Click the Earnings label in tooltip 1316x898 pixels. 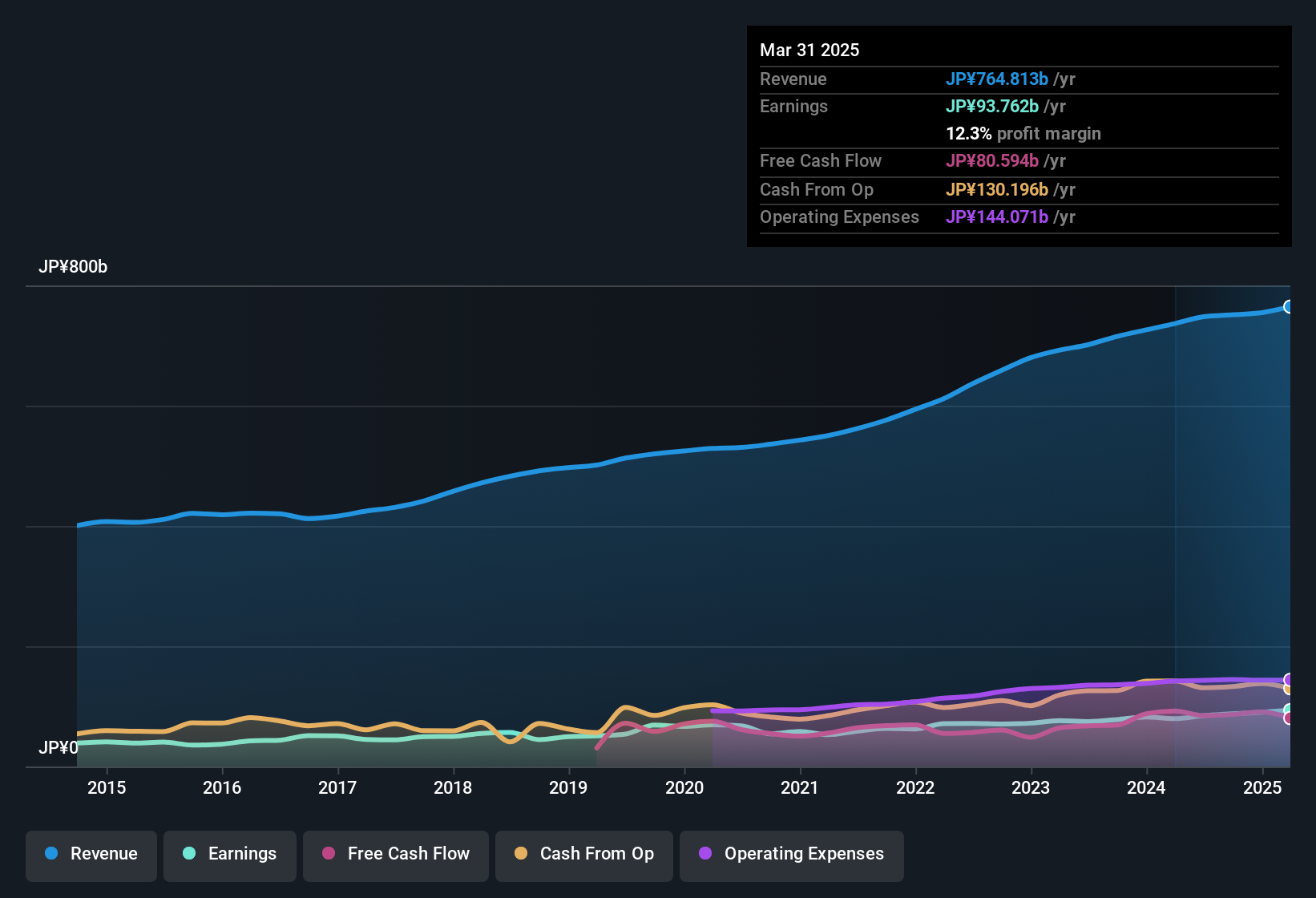pos(793,107)
